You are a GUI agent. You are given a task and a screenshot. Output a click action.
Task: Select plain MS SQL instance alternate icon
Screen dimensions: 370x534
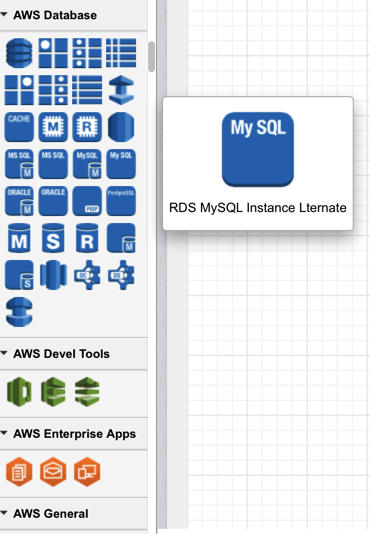coord(53,164)
